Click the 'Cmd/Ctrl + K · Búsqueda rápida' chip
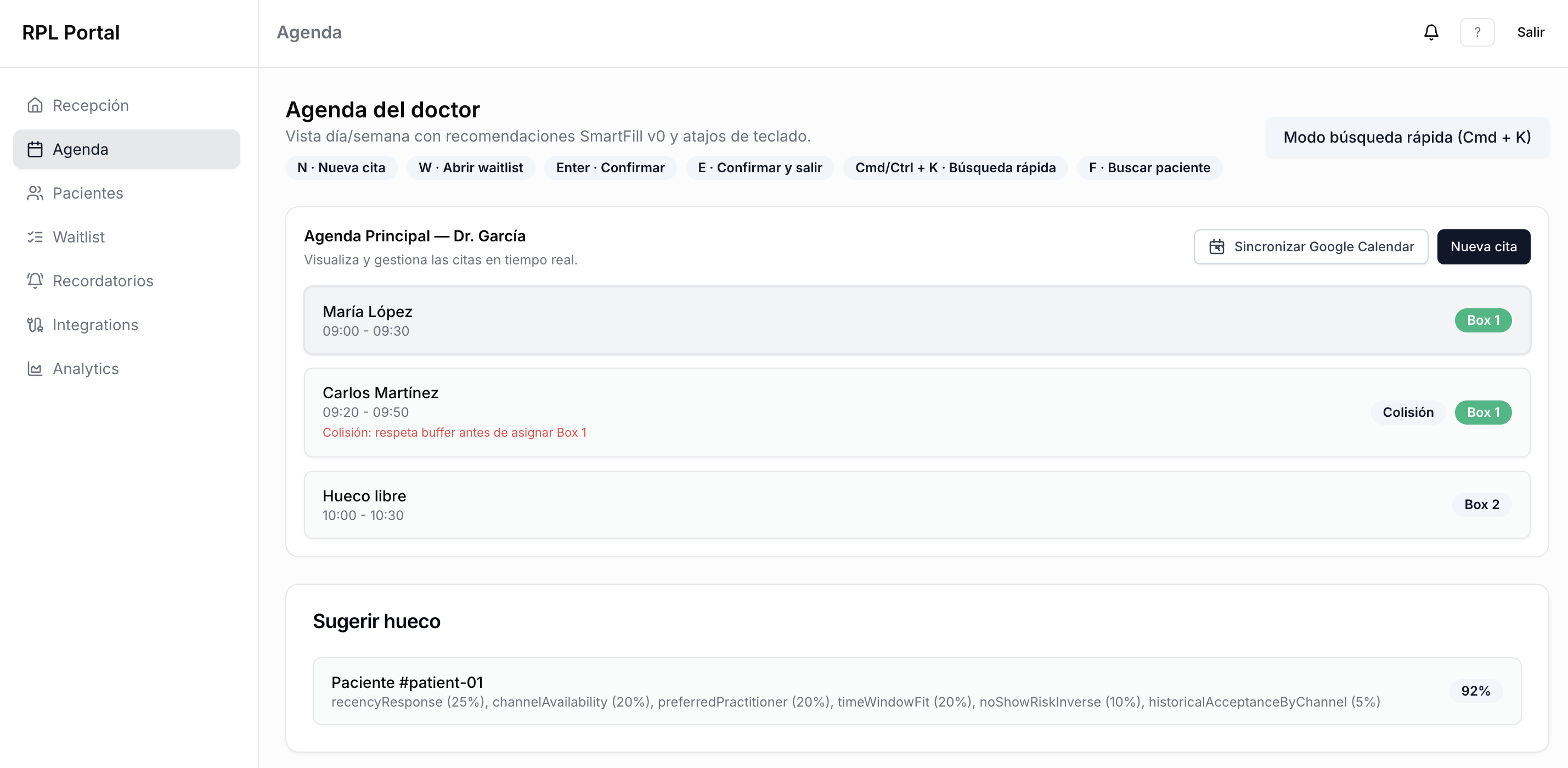 pyautogui.click(x=955, y=167)
